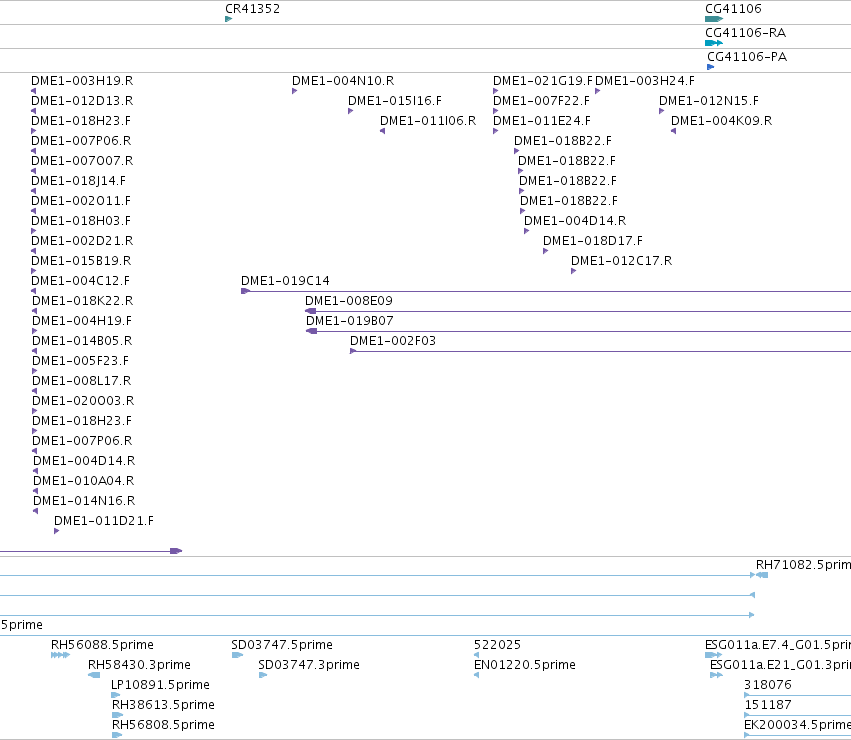The width and height of the screenshot is (851, 740).
Task: Select the CG41106 gene label
Action: pos(733,9)
